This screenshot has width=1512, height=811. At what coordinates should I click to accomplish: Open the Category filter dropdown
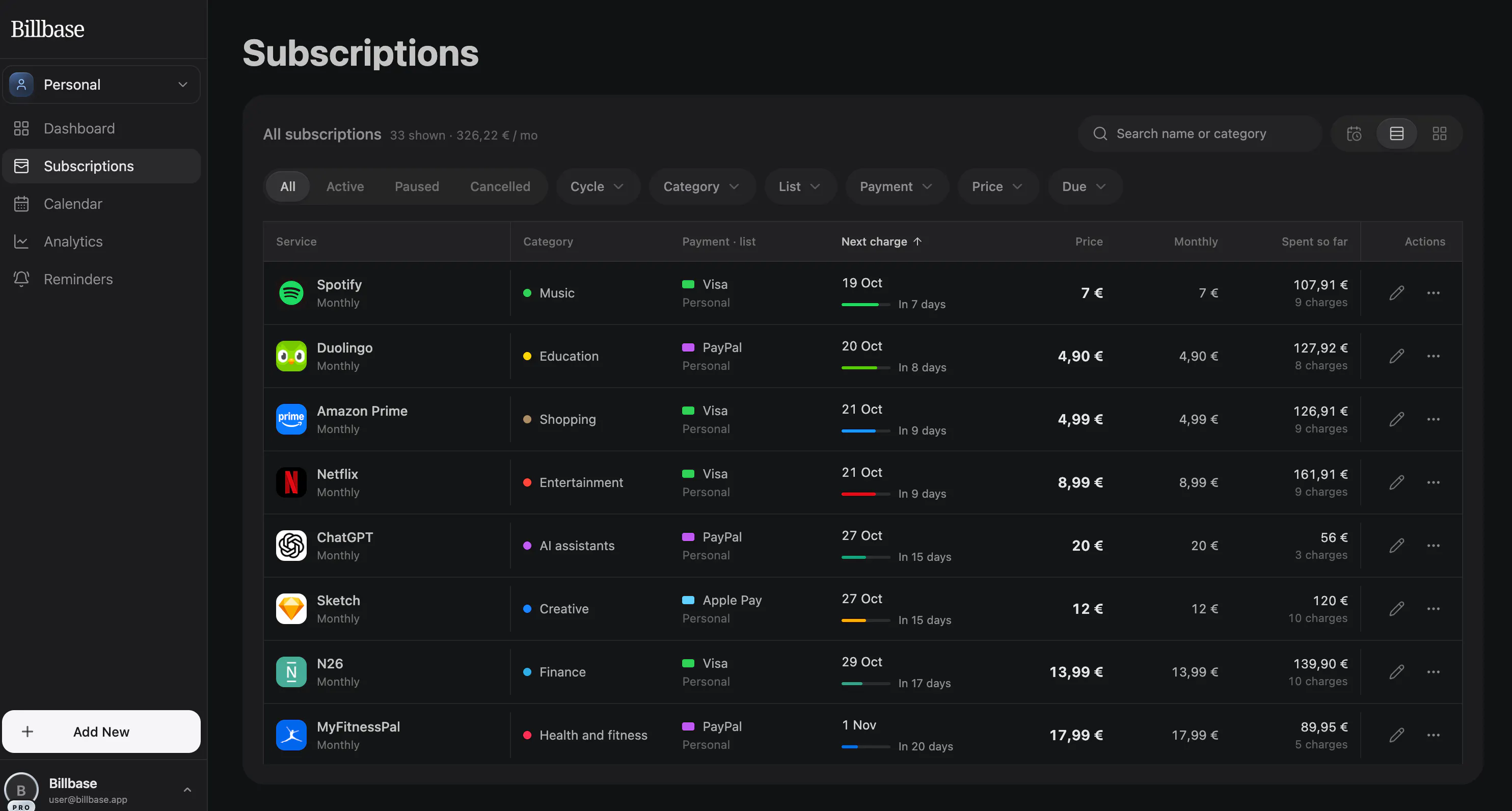[x=701, y=186]
